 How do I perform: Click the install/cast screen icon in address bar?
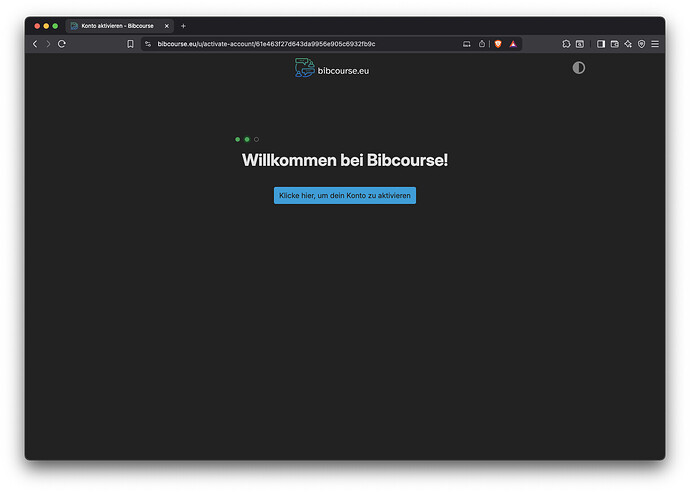(x=466, y=44)
